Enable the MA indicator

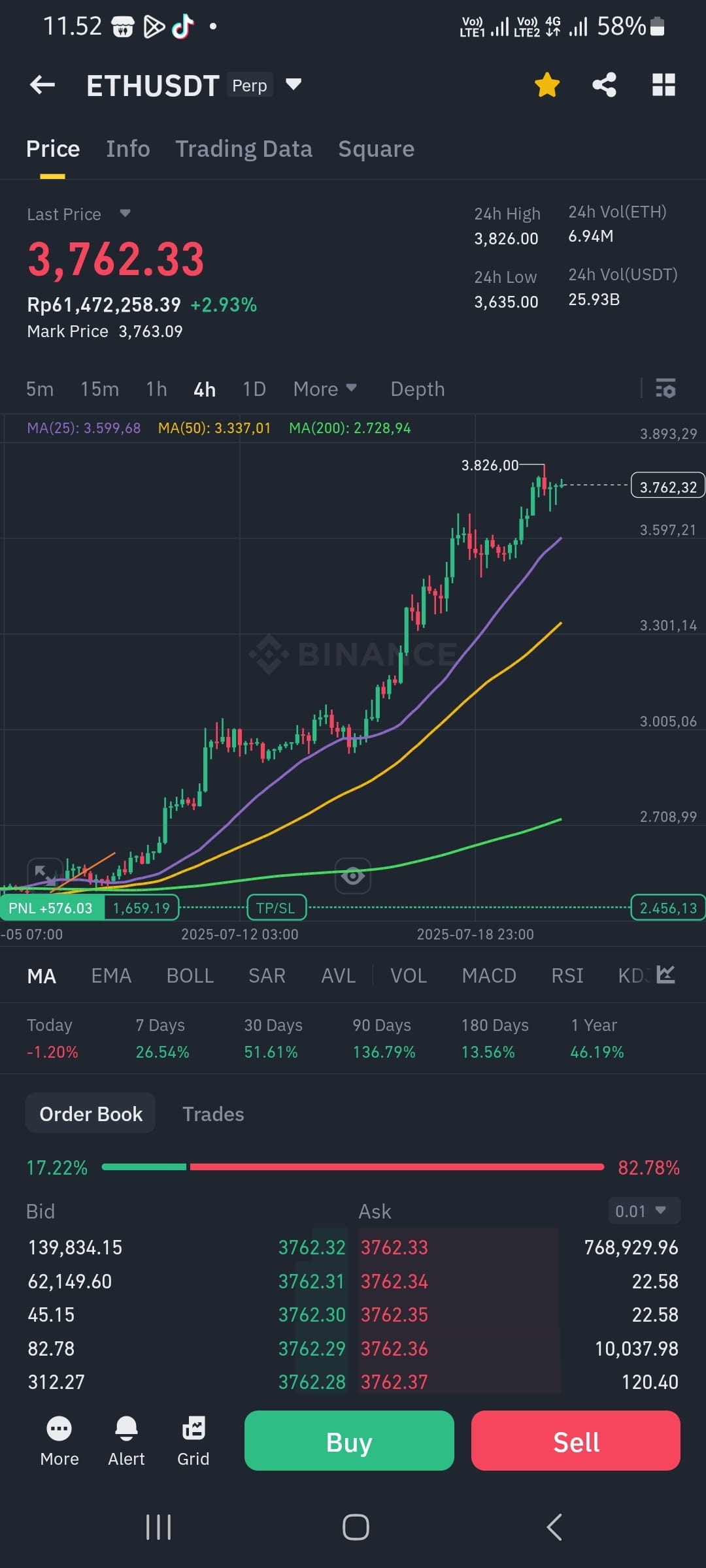(42, 976)
